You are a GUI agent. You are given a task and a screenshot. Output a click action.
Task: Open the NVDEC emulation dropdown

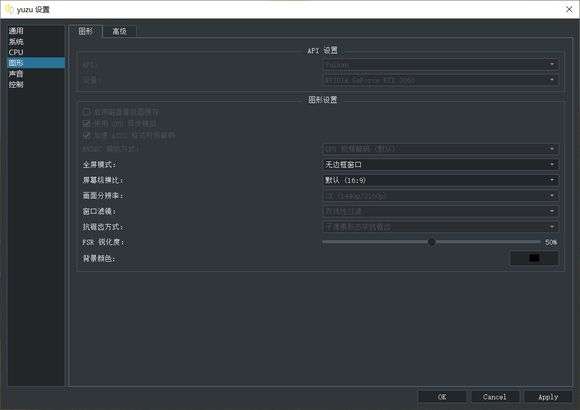(440, 149)
